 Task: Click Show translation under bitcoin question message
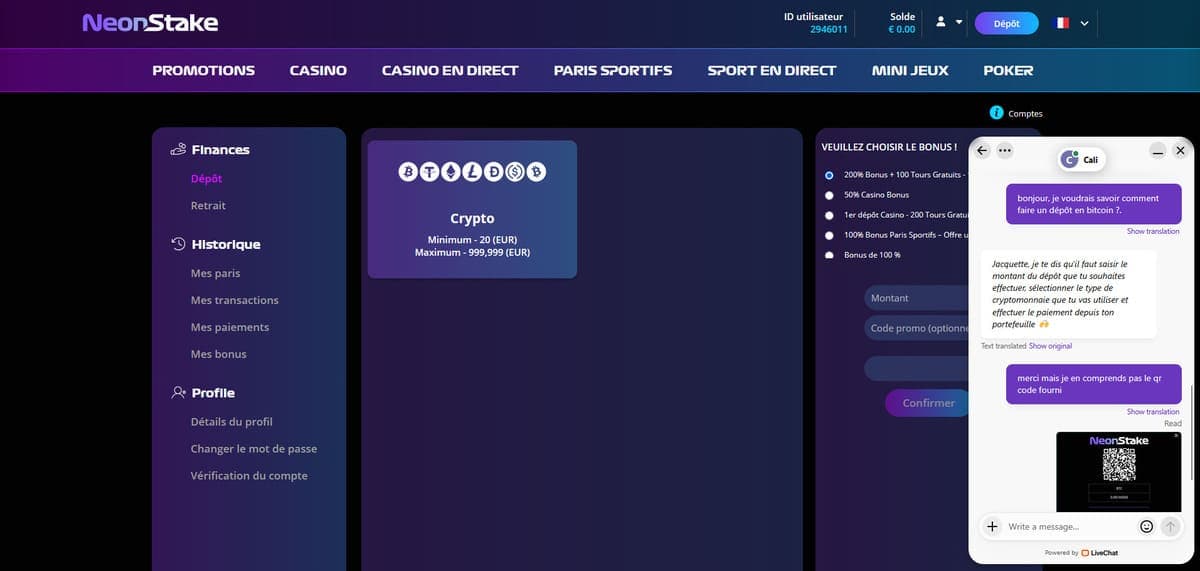[1153, 231]
